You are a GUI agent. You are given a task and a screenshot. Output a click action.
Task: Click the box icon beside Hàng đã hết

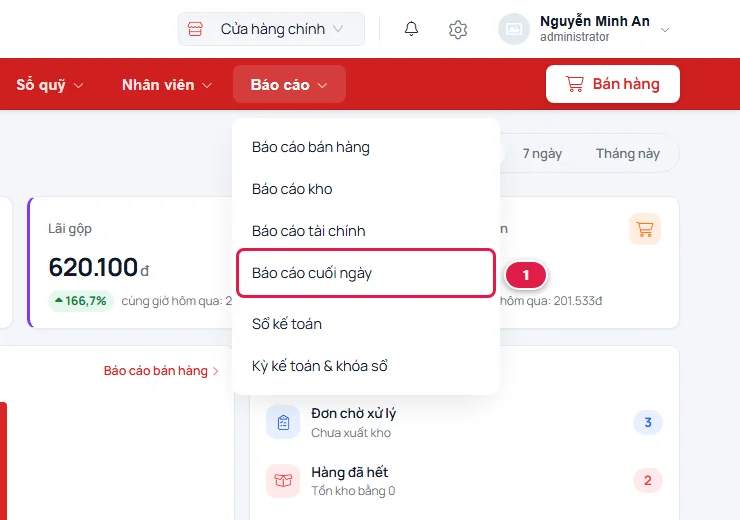pos(283,481)
